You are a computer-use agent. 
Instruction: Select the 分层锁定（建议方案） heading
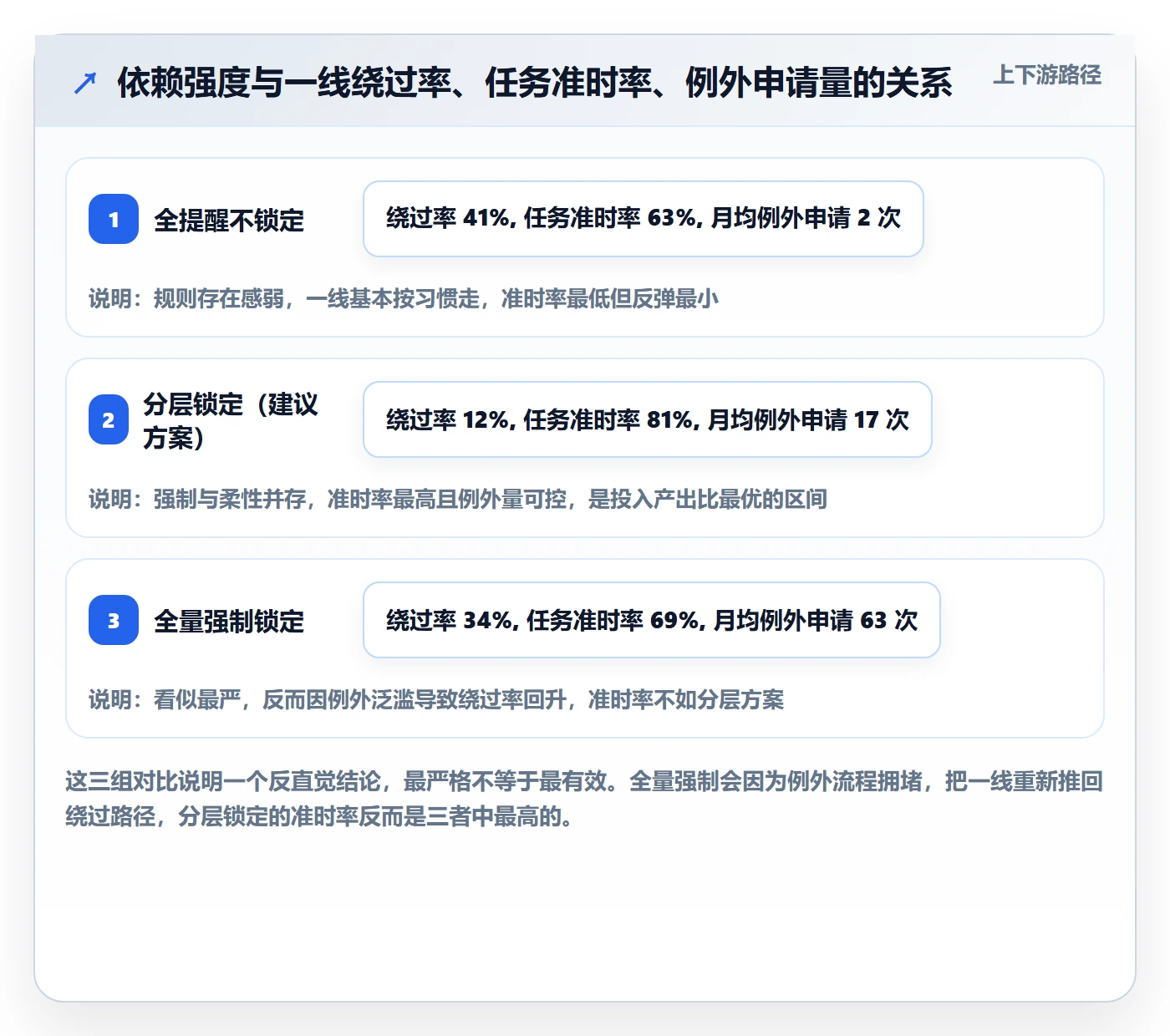tap(231, 420)
